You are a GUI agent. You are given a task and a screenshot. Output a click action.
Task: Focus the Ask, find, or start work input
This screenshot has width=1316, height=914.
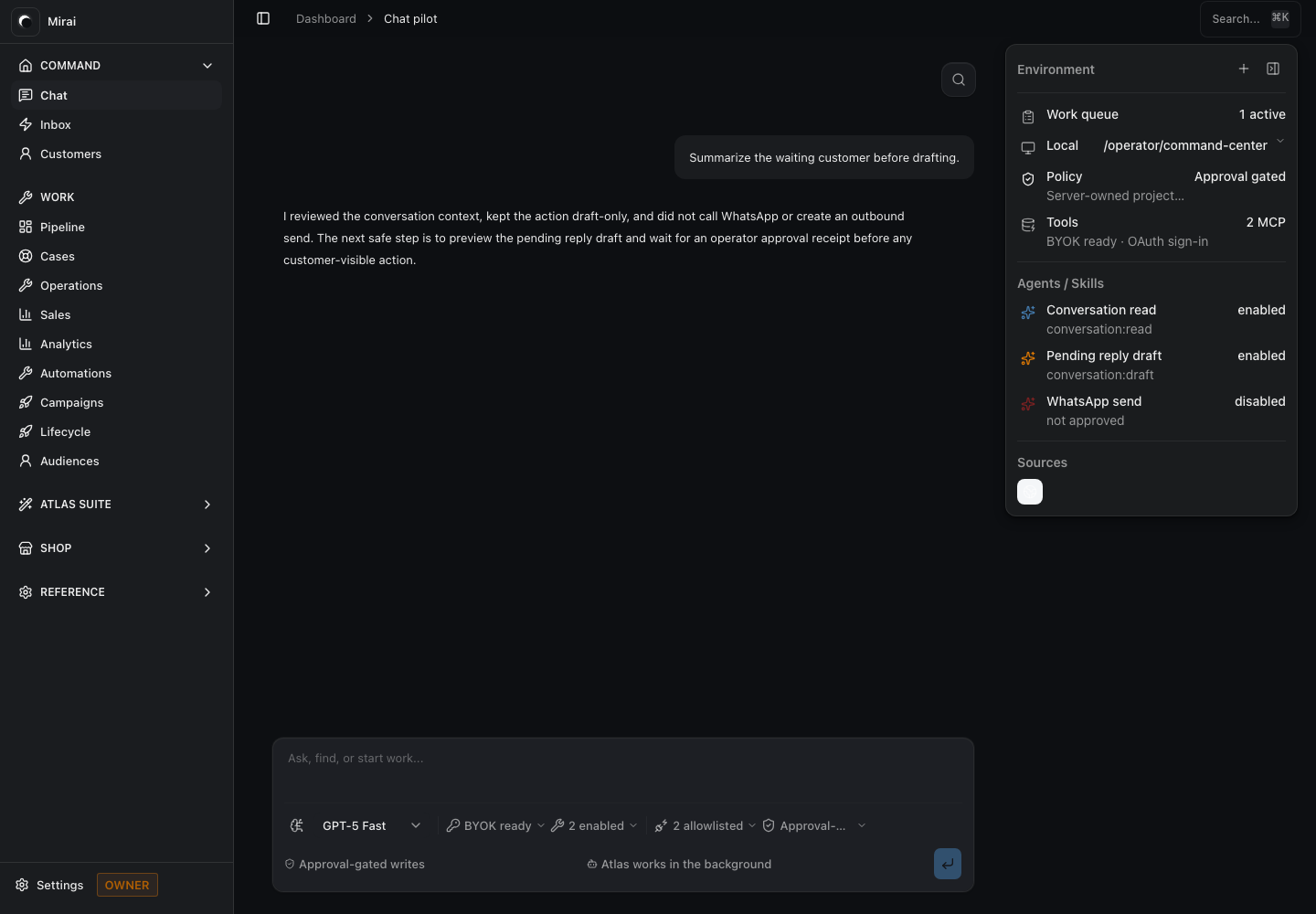623,770
